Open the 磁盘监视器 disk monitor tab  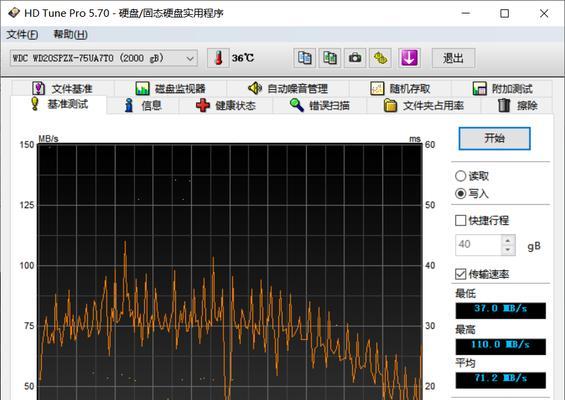coord(170,88)
